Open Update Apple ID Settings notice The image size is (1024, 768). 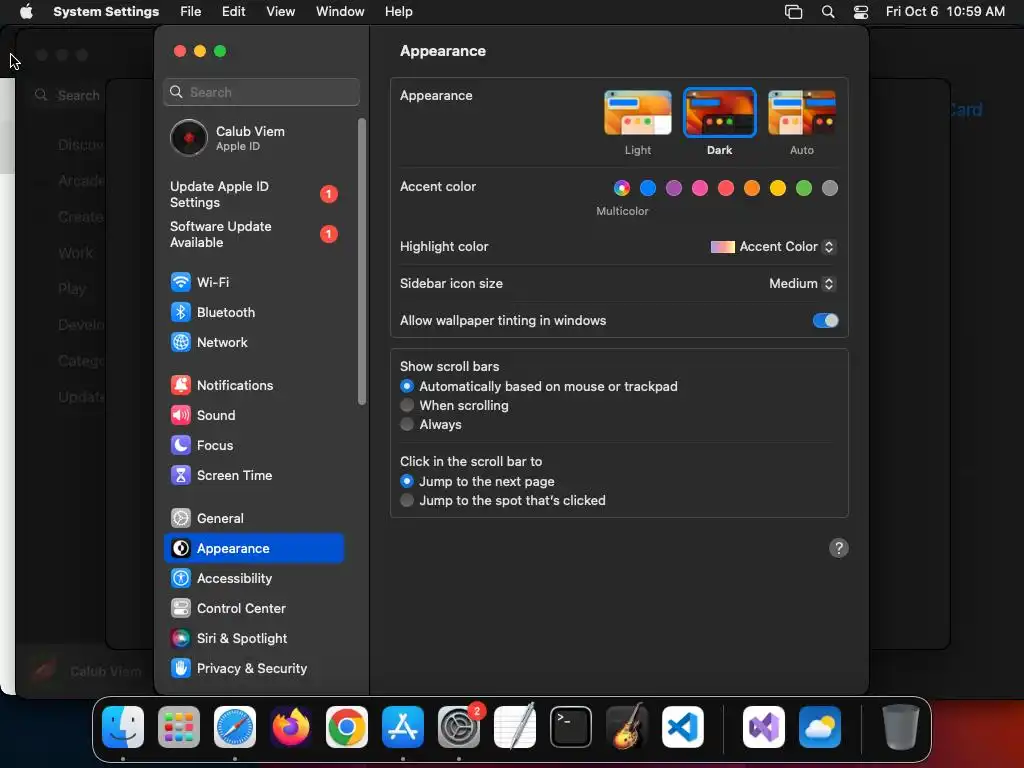click(x=253, y=195)
